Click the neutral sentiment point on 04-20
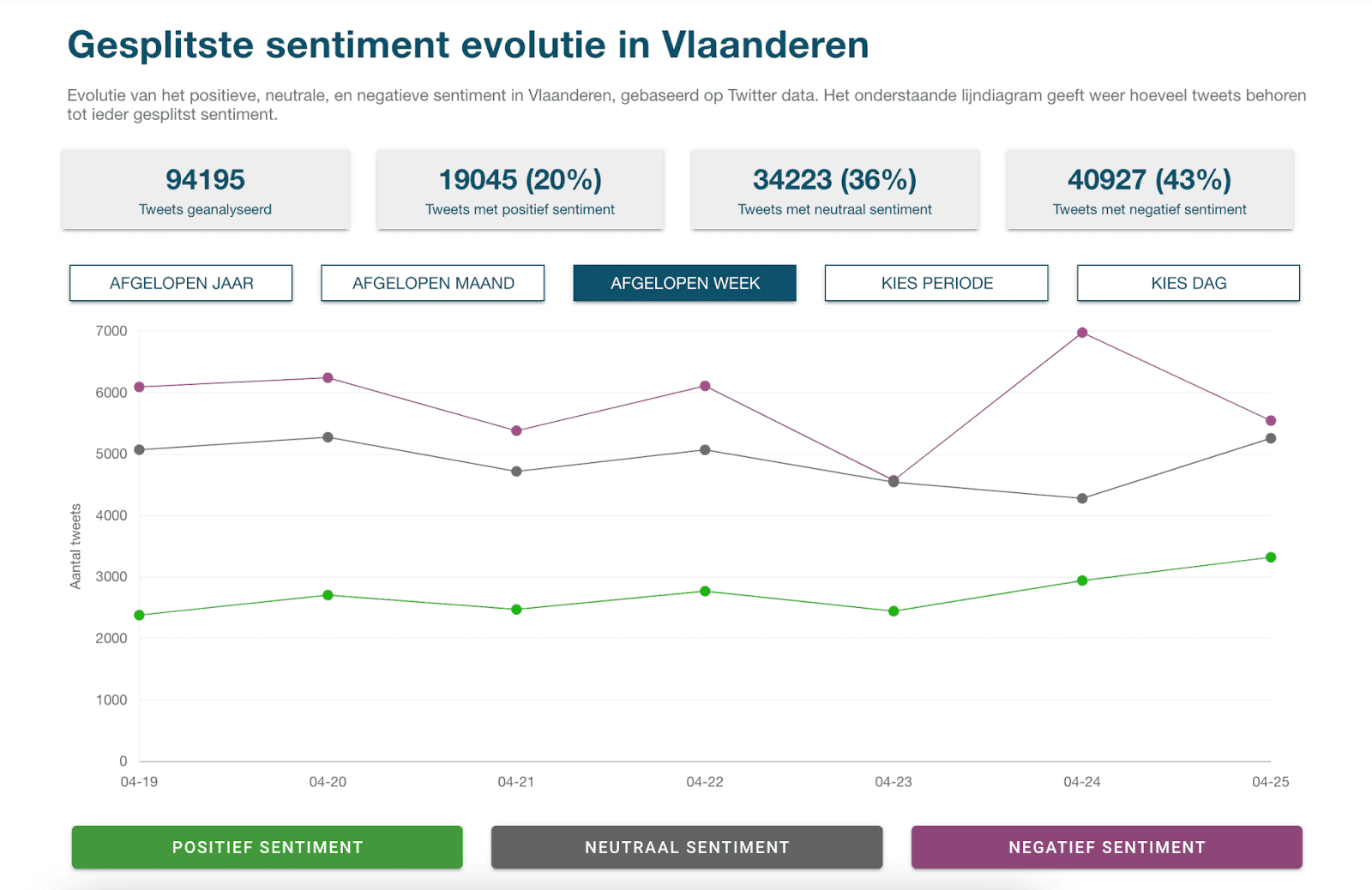Screen dimensions: 1372x890 328,437
